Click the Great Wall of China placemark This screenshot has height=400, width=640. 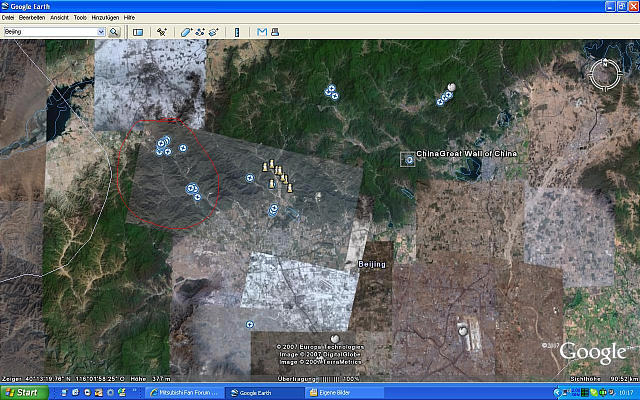coord(409,159)
